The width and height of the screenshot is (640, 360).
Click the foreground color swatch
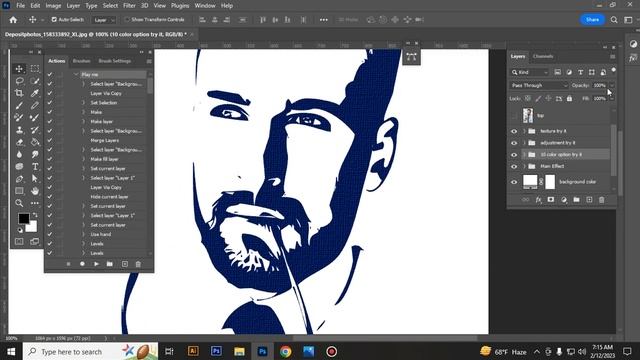click(x=24, y=218)
